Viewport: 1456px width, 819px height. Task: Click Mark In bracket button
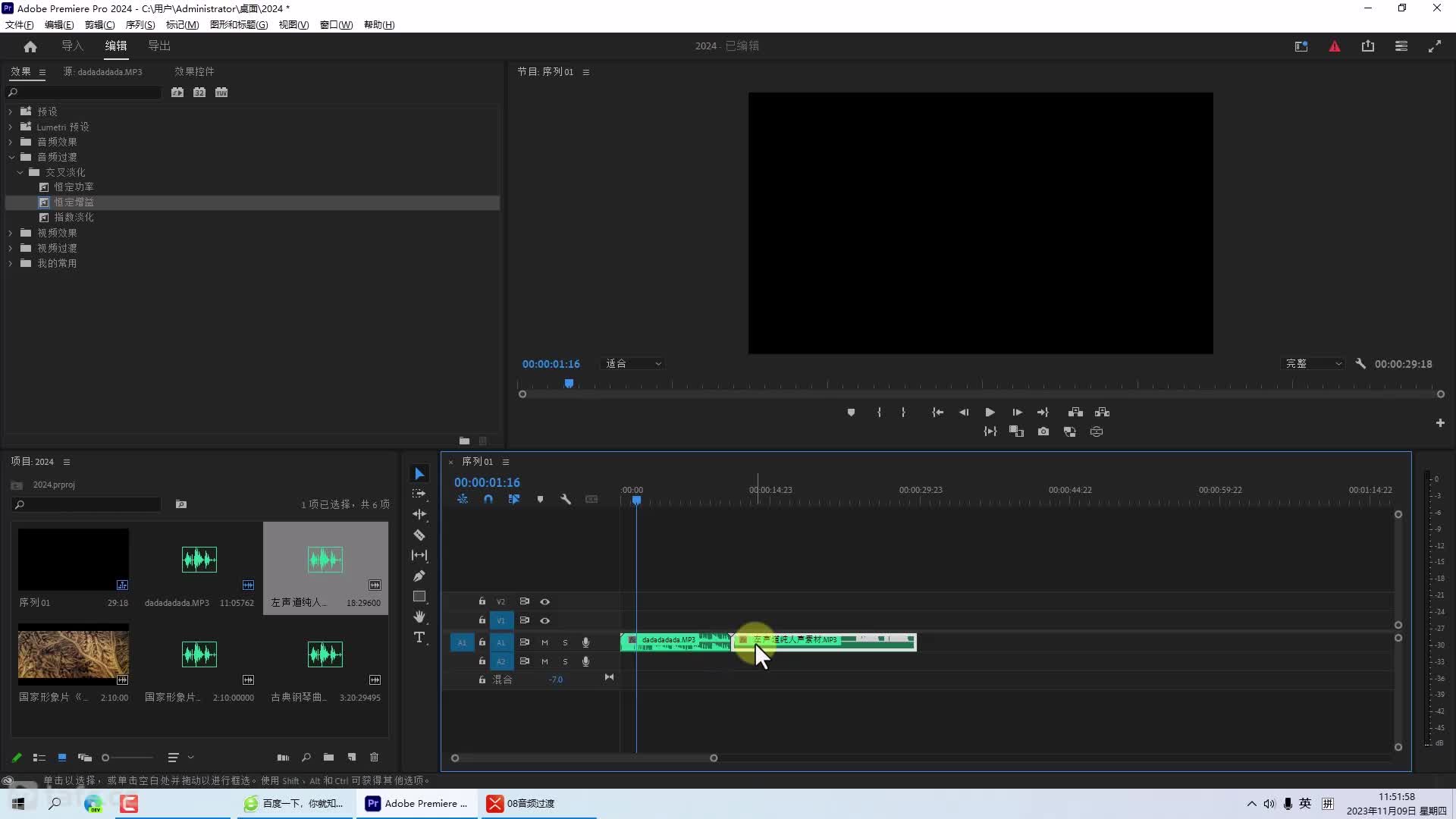point(879,413)
